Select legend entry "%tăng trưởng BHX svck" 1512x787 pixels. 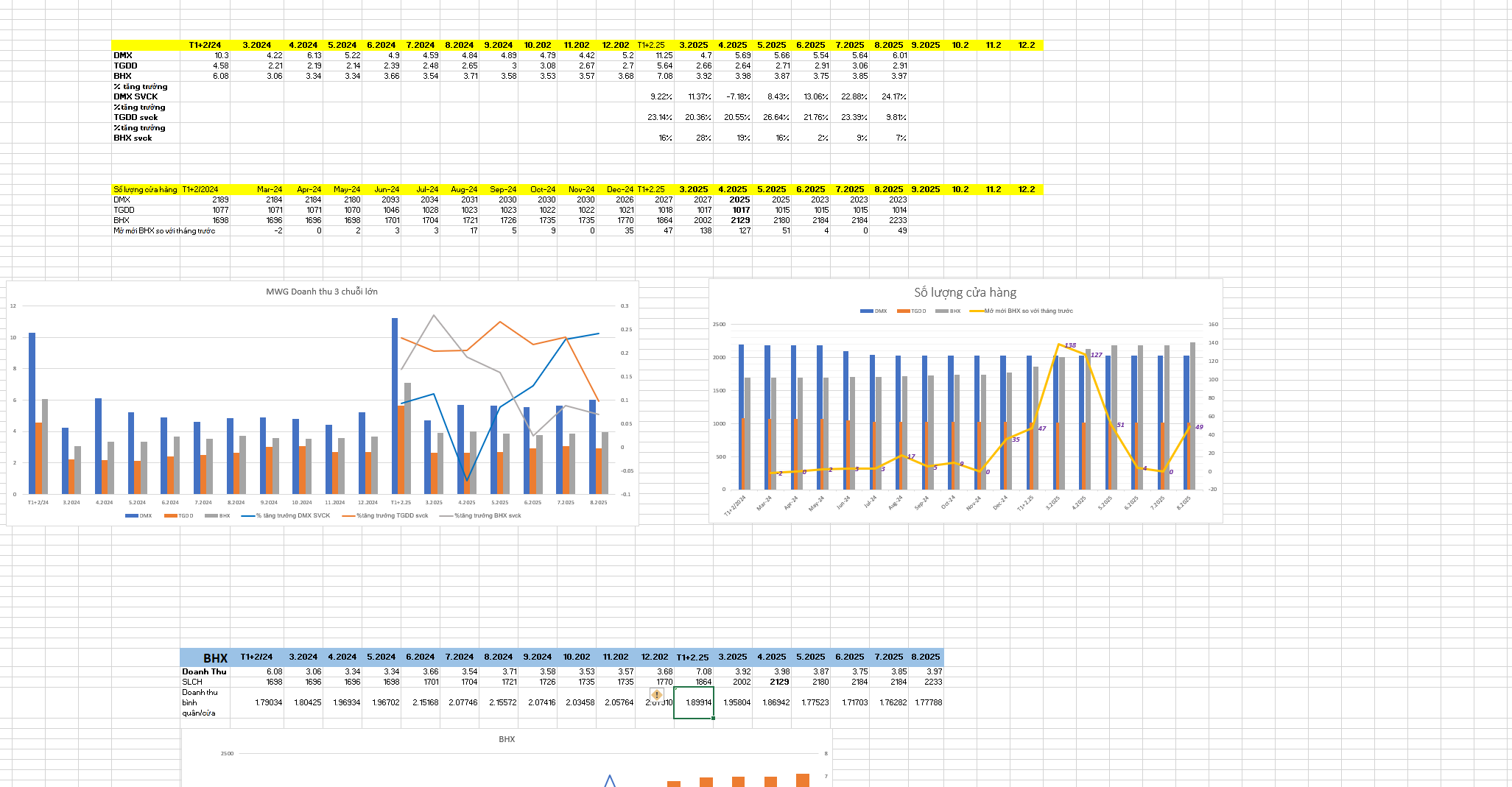(480, 515)
